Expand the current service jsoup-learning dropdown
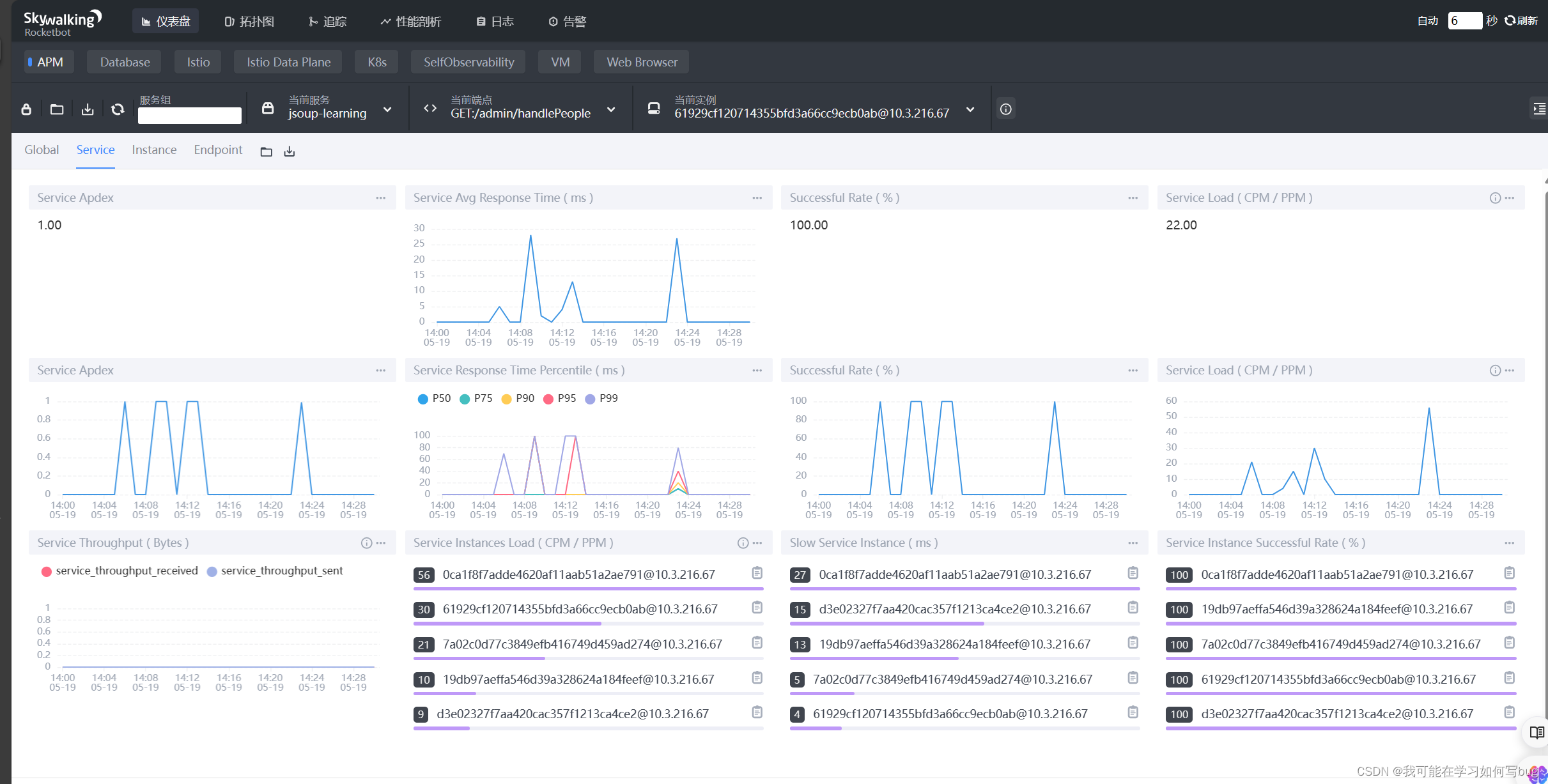The image size is (1548, 784). (387, 109)
